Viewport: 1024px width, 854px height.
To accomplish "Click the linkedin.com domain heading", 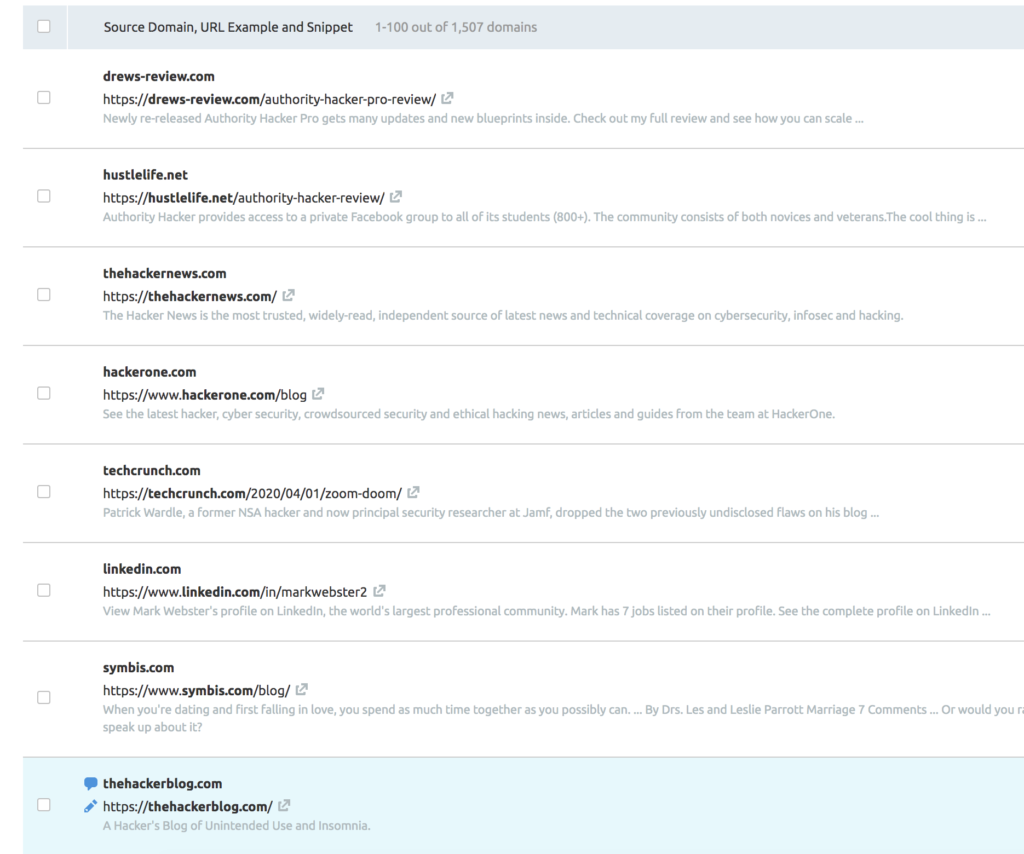I will click(x=142, y=569).
